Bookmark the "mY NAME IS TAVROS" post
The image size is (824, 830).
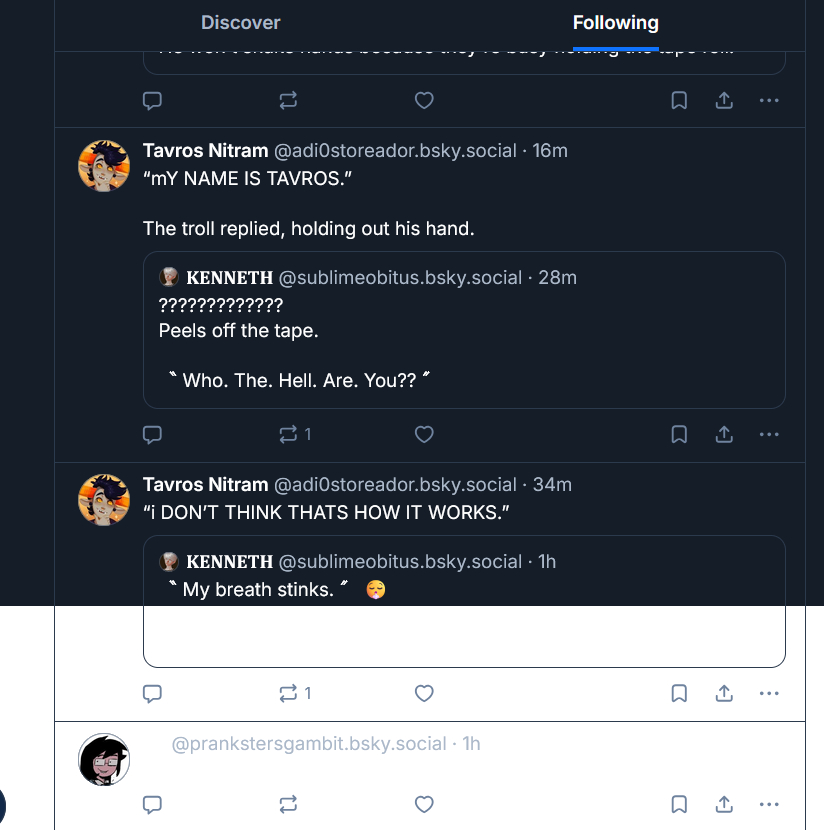point(679,434)
